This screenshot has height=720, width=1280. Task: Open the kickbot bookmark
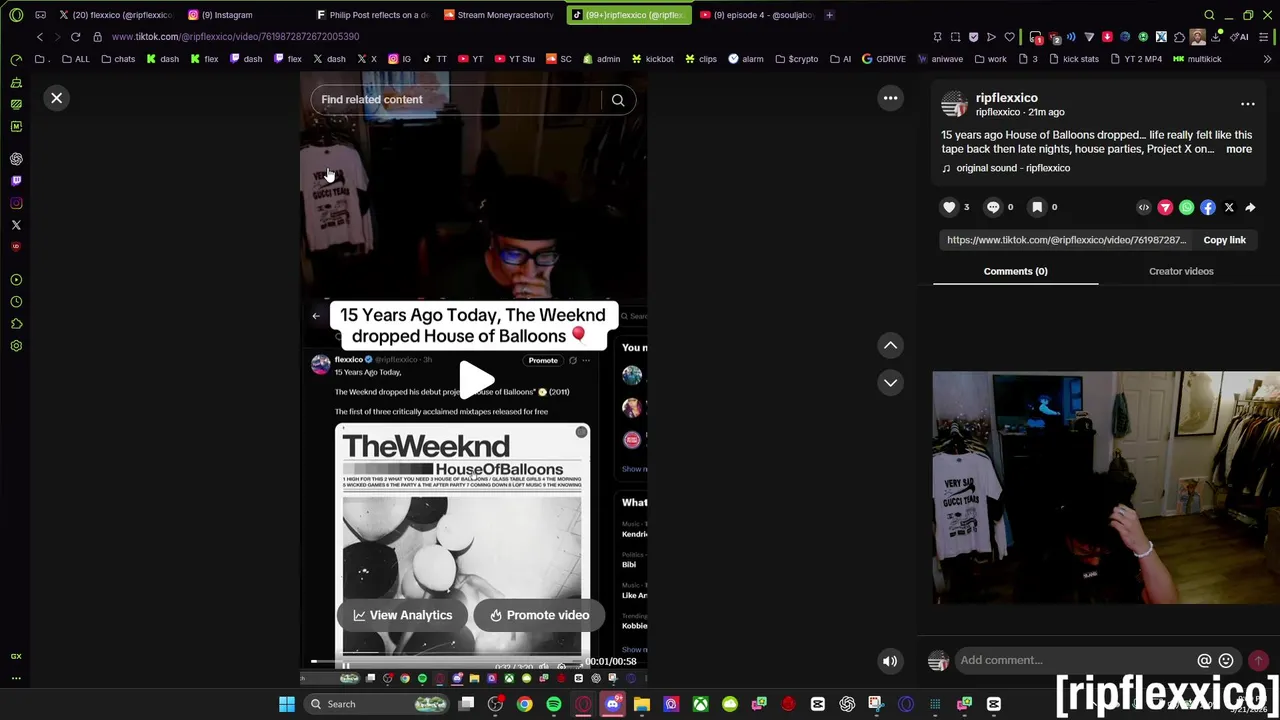651,59
